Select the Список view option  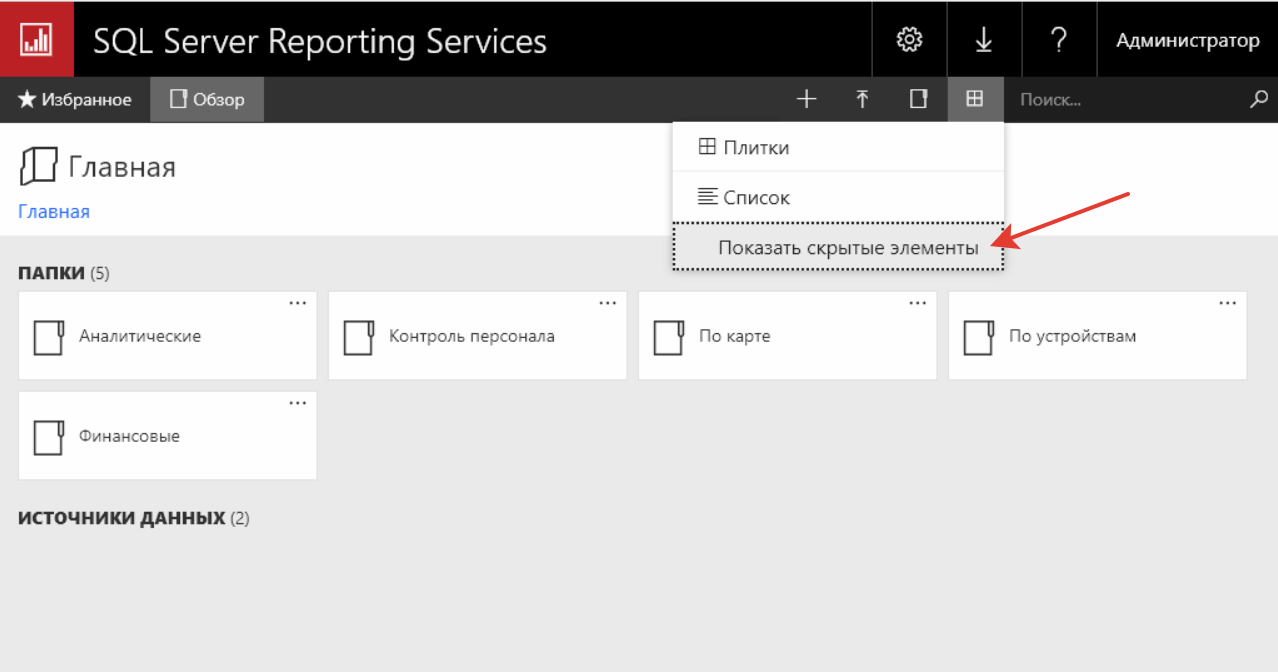click(838, 197)
